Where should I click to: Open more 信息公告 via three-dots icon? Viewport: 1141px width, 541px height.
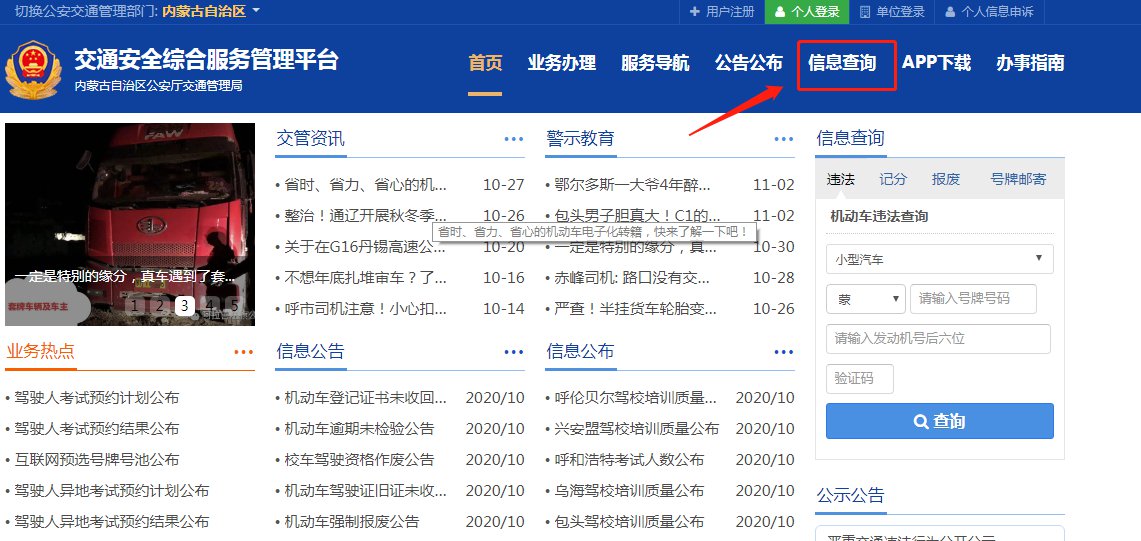coord(514,352)
